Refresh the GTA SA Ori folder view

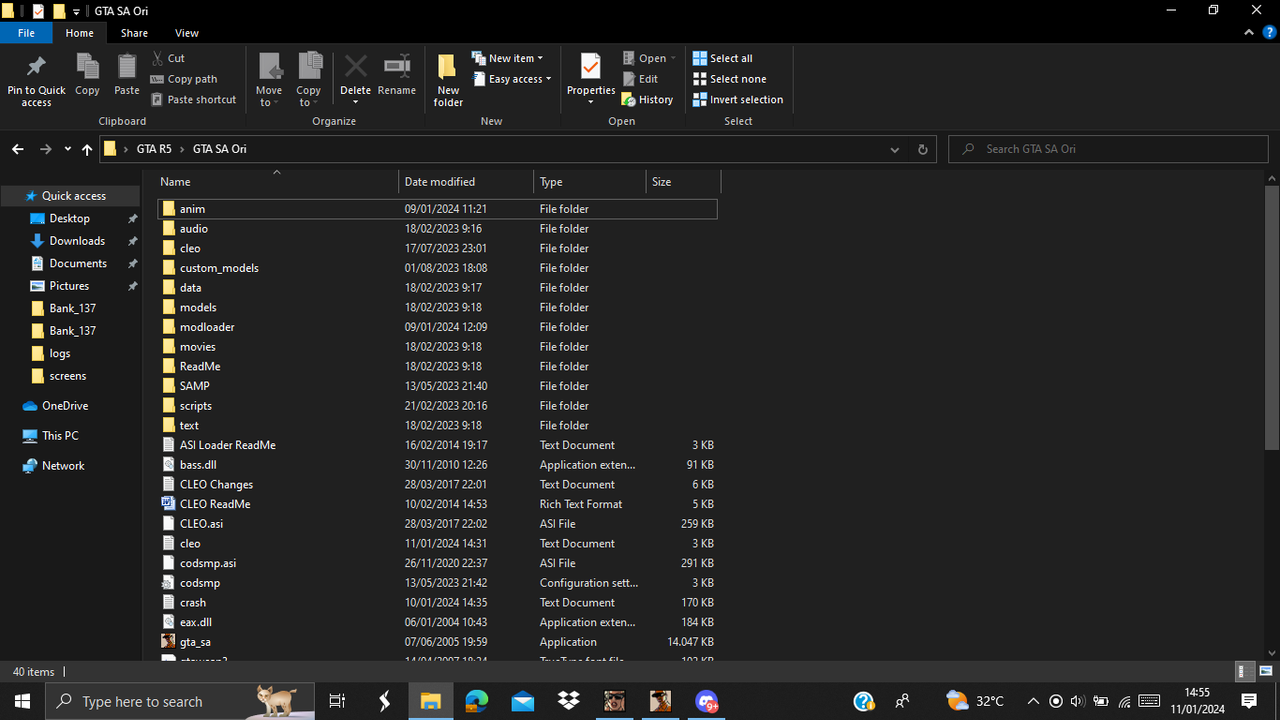point(922,149)
